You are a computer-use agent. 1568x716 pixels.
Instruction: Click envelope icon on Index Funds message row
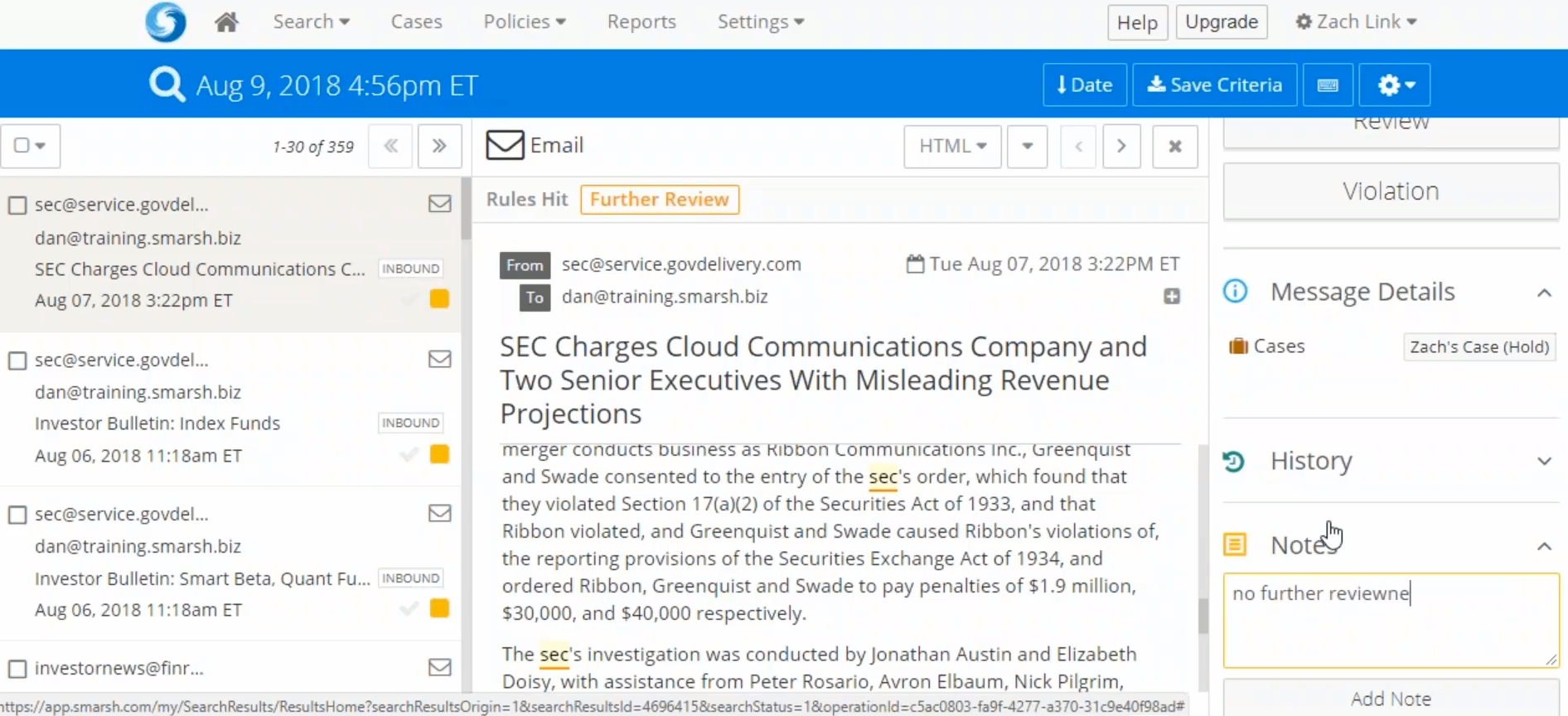coord(440,359)
